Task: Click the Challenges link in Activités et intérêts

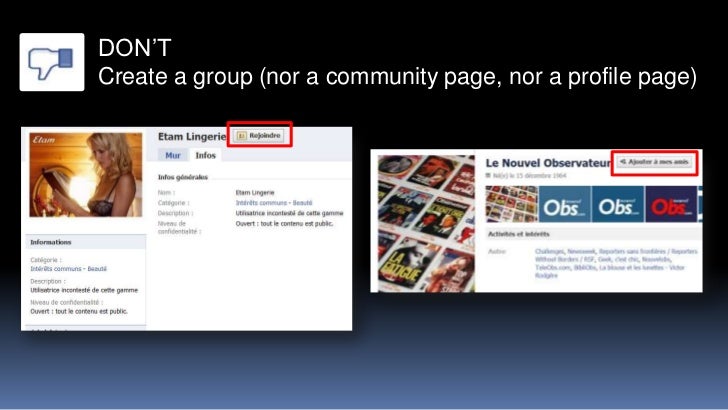Action: pyautogui.click(x=550, y=251)
